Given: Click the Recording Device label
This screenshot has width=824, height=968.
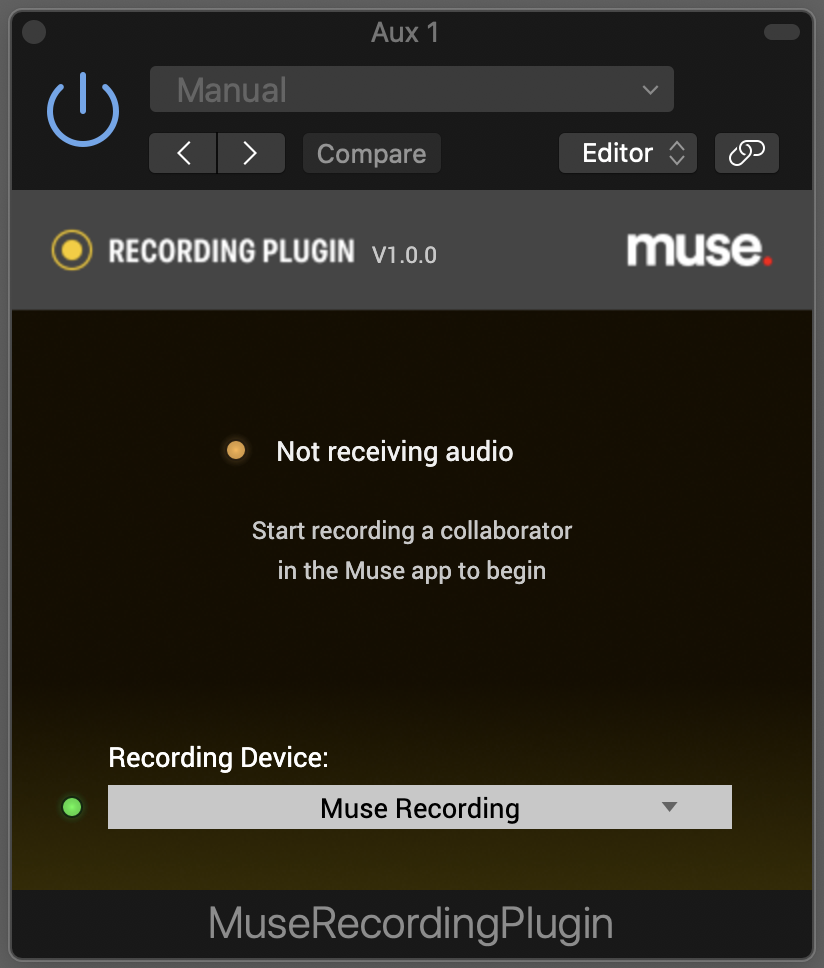Looking at the screenshot, I should pos(218,757).
